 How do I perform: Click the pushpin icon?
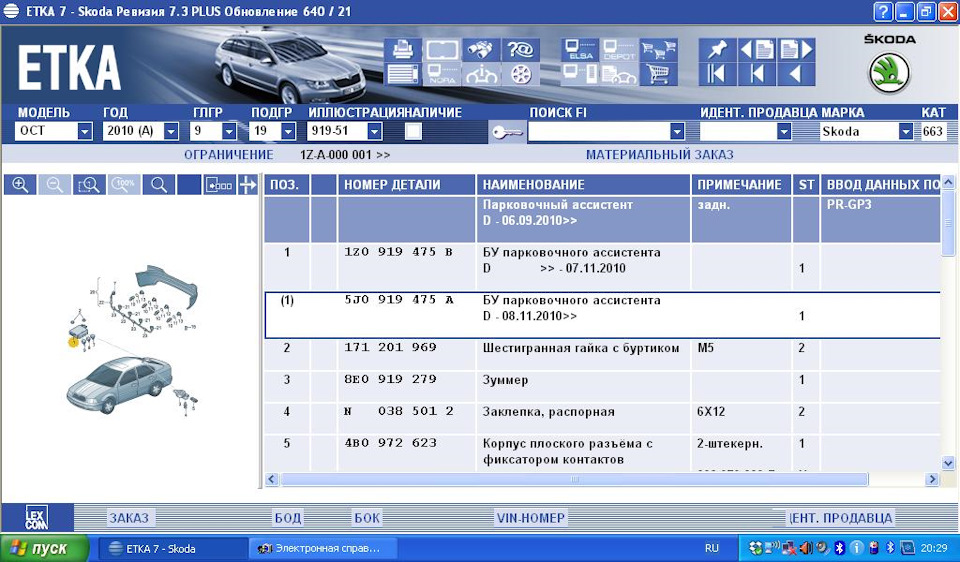pos(716,49)
